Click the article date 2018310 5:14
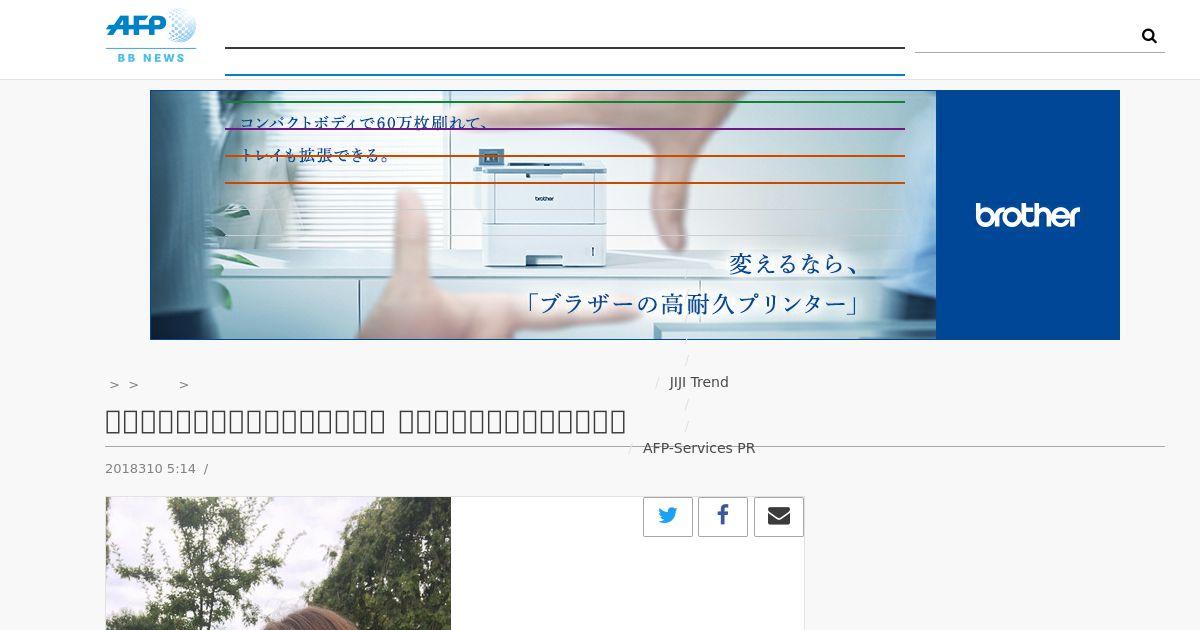 pyautogui.click(x=150, y=469)
